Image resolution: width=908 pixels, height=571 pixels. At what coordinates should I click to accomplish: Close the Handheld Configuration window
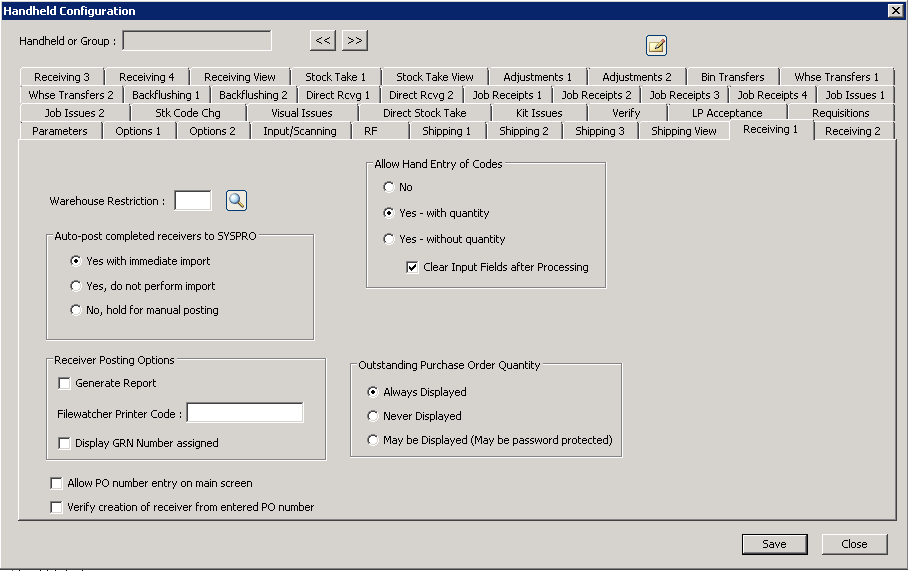click(x=894, y=10)
